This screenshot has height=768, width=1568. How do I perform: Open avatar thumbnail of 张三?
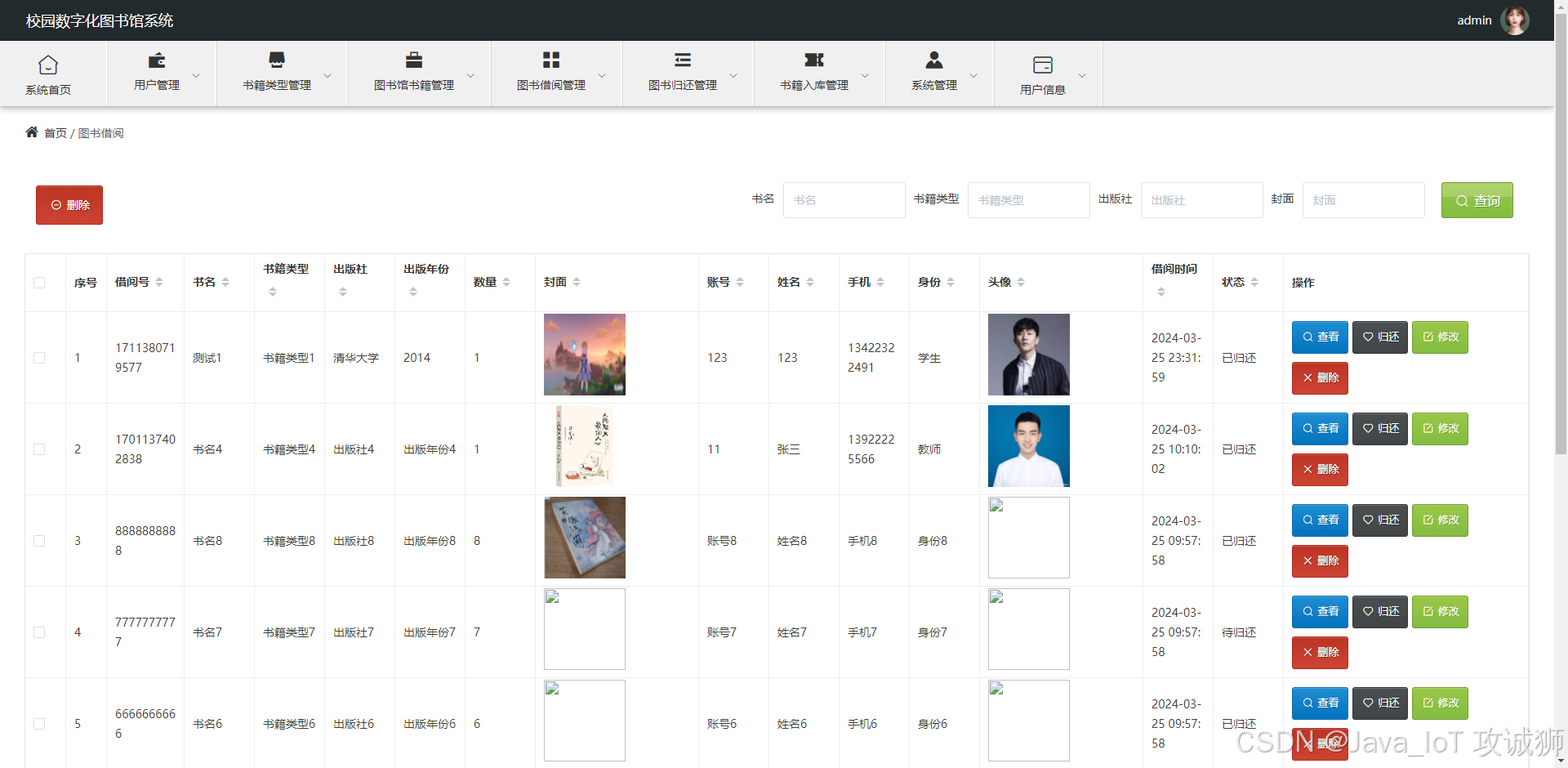pos(1029,446)
